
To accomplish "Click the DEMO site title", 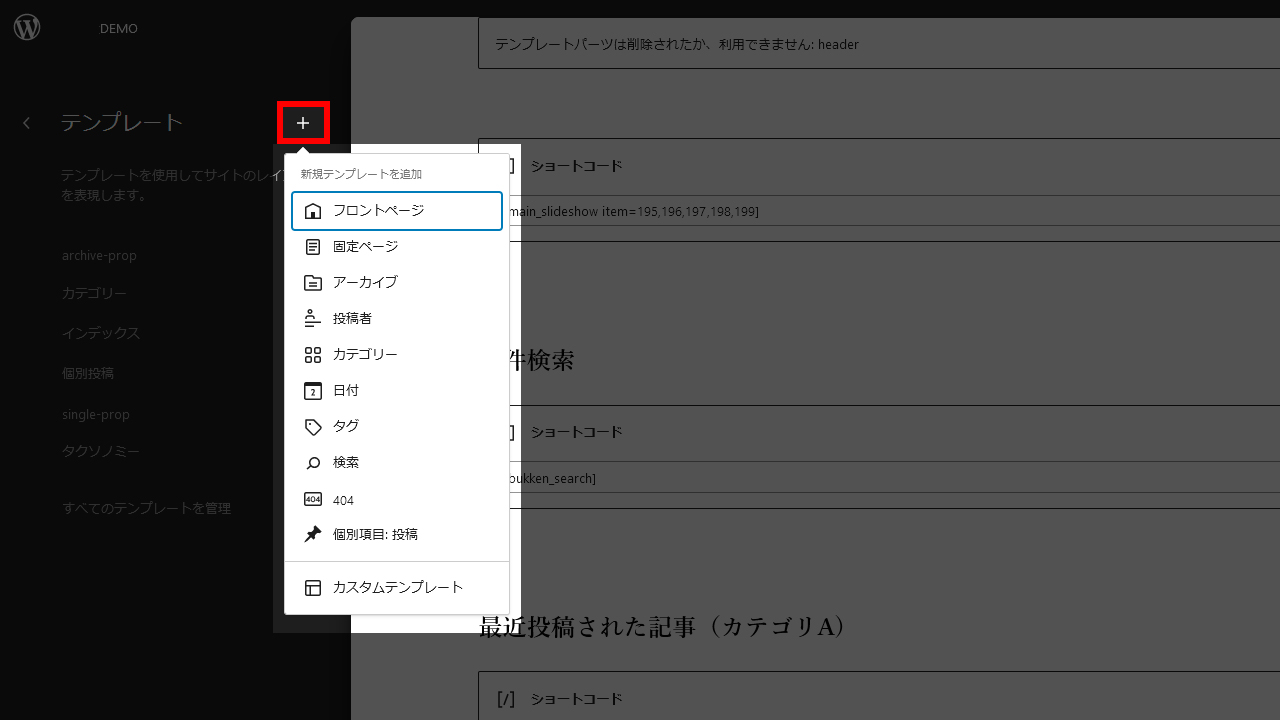I will (119, 28).
